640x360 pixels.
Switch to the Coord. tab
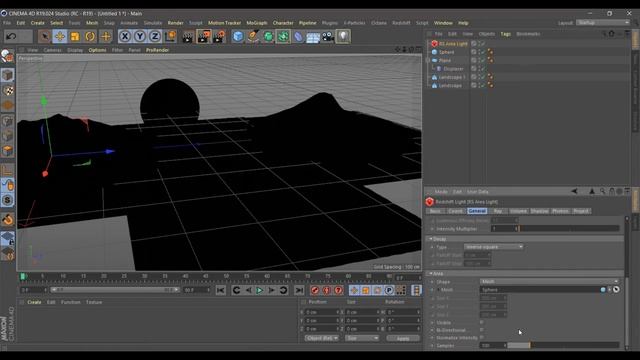click(x=455, y=211)
